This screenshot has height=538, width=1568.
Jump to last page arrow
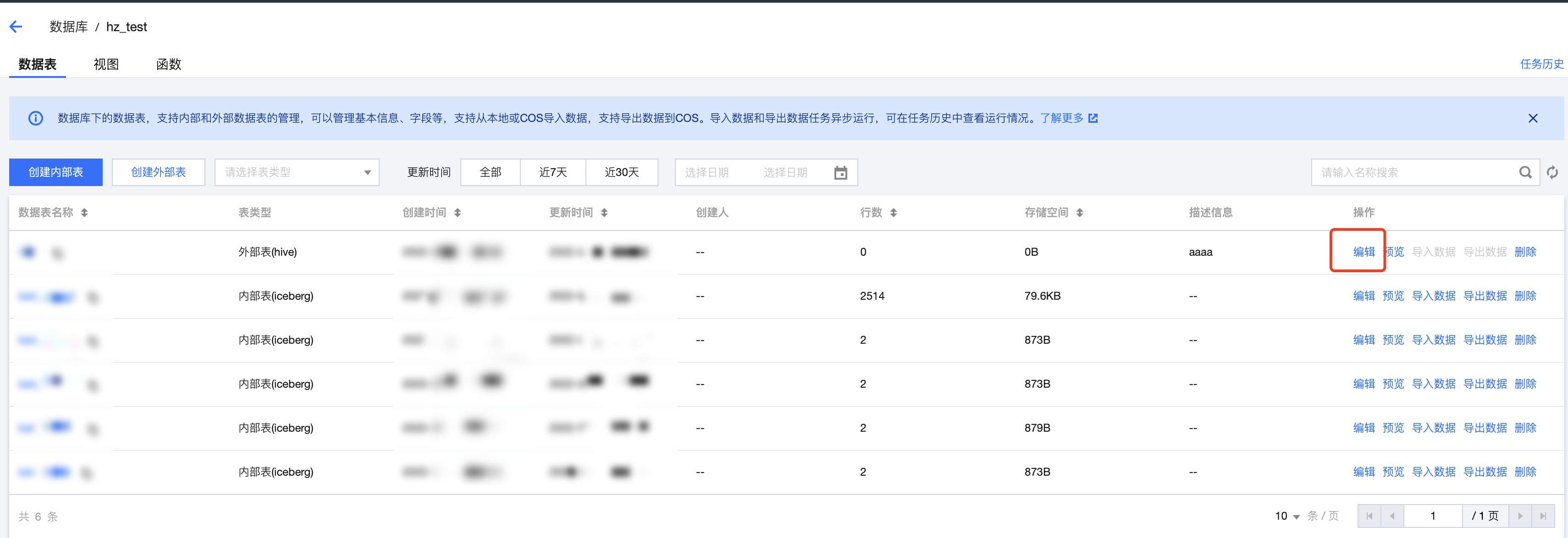coord(1542,516)
